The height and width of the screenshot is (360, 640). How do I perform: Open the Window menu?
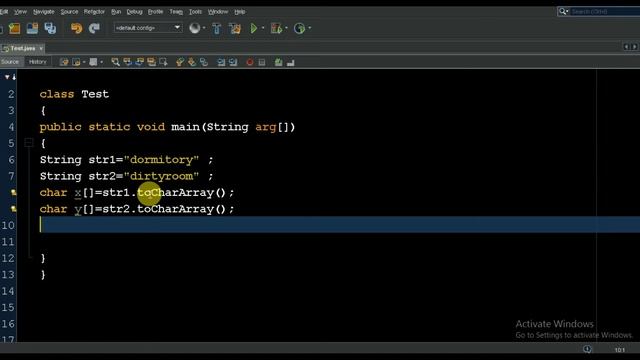(x=218, y=11)
